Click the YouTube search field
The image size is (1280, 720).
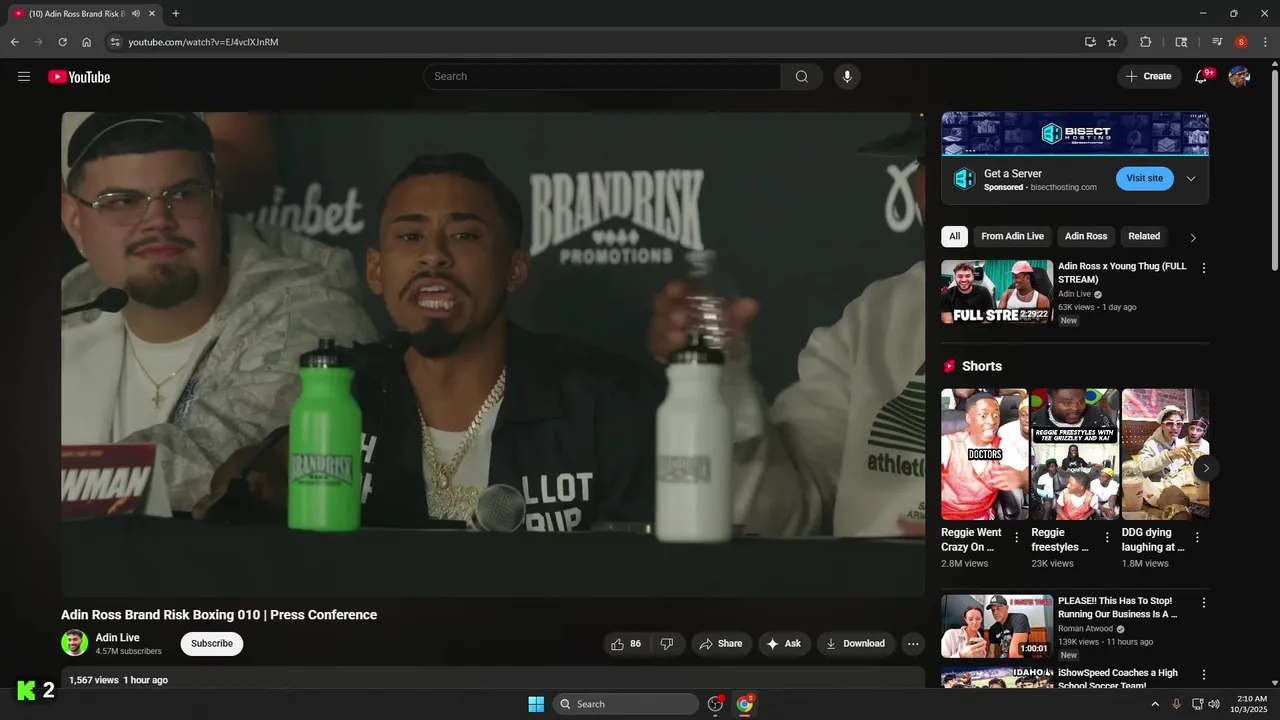602,77
